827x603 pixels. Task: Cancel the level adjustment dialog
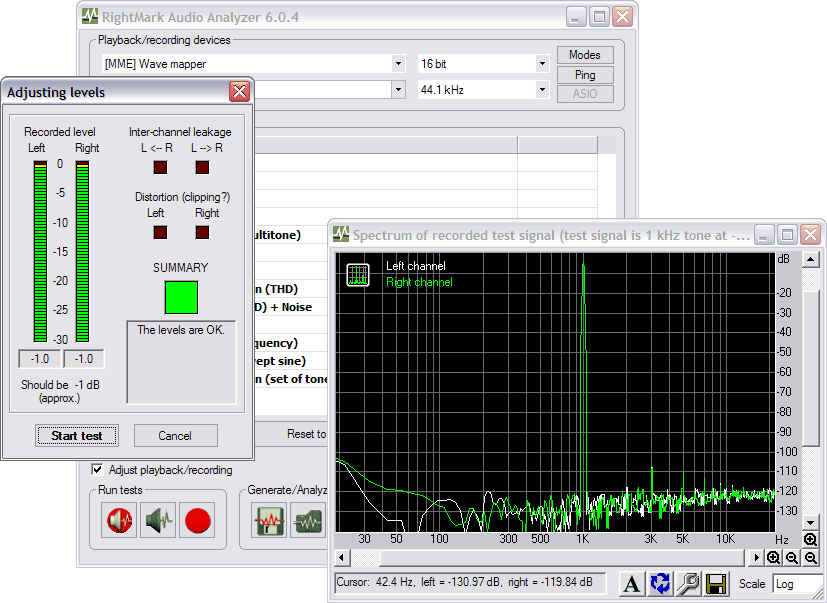175,435
